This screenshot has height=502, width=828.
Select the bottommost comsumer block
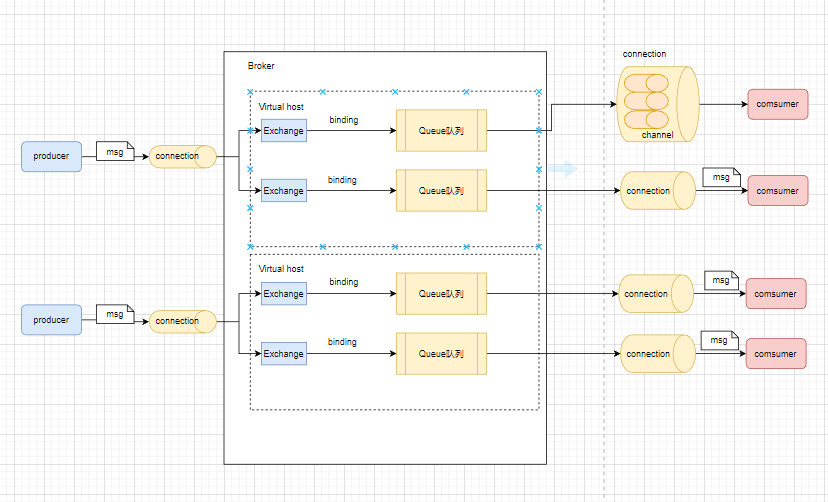pos(775,353)
